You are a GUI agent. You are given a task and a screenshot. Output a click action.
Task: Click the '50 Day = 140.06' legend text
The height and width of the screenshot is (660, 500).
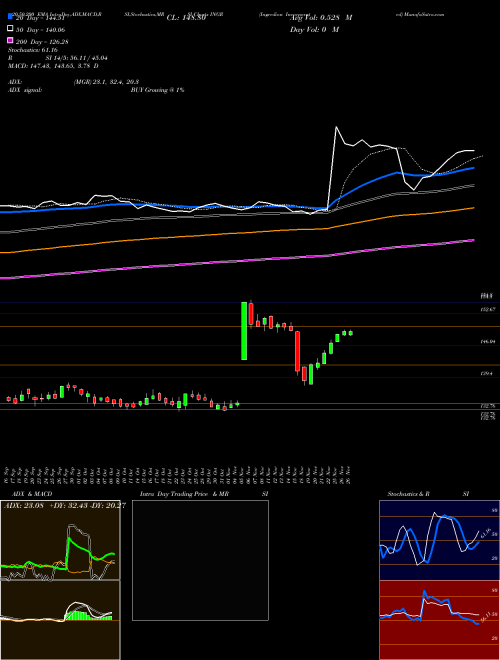point(41,30)
